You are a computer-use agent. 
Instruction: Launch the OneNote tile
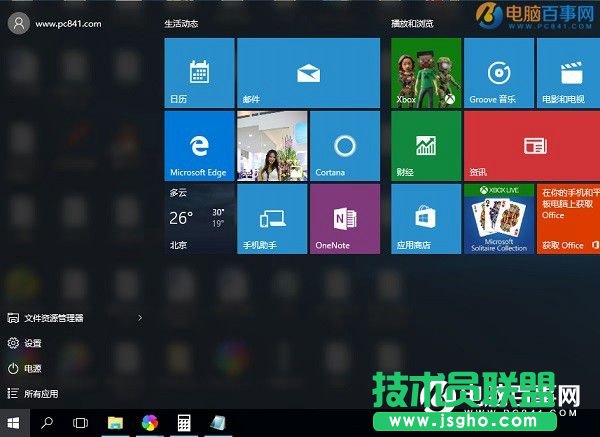click(x=345, y=219)
